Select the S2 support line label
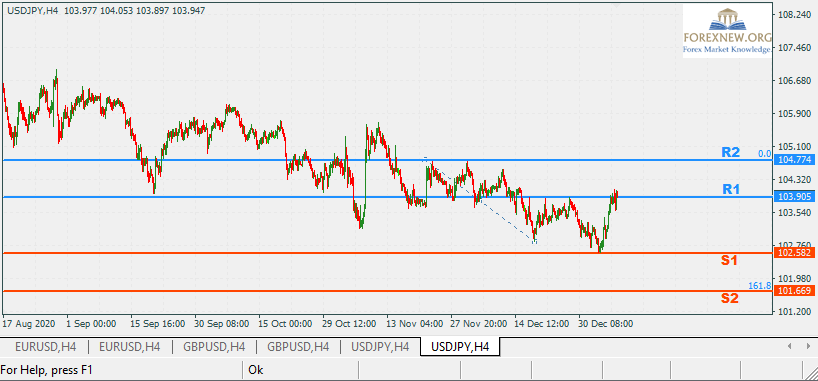 coord(729,298)
